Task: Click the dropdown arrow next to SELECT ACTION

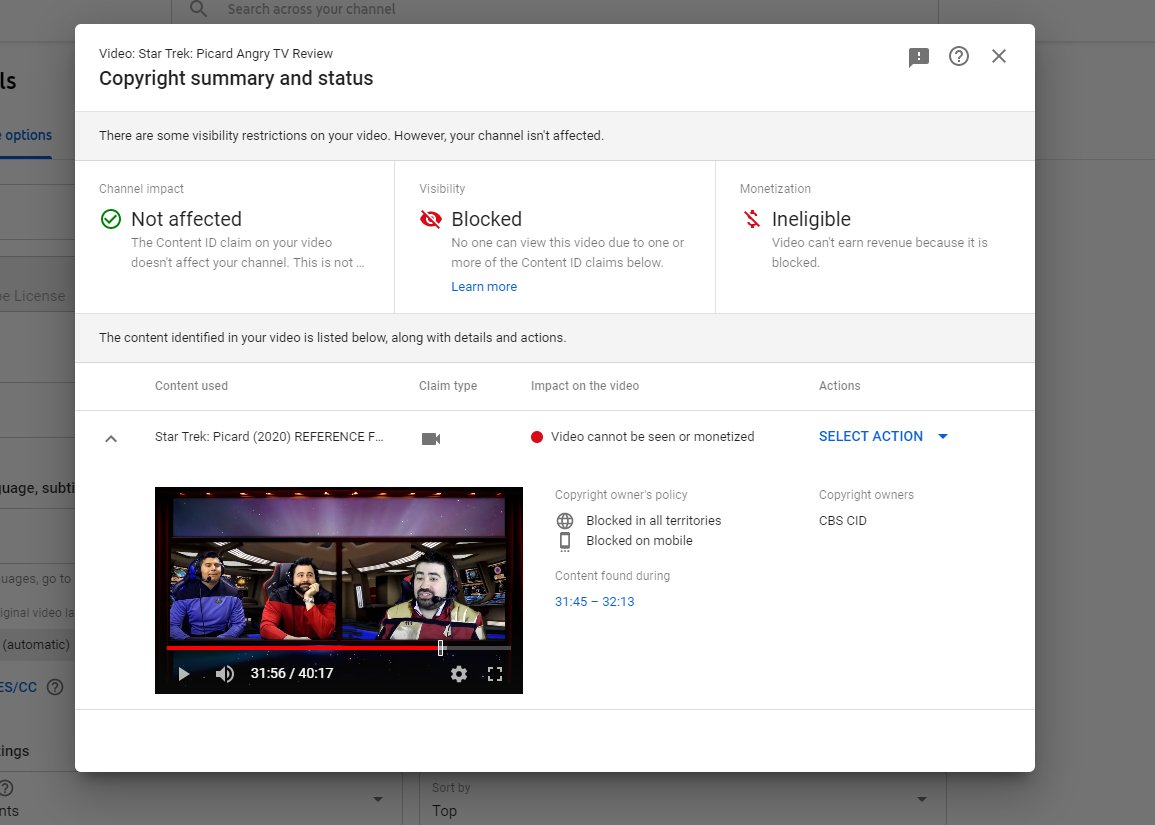Action: click(x=943, y=436)
